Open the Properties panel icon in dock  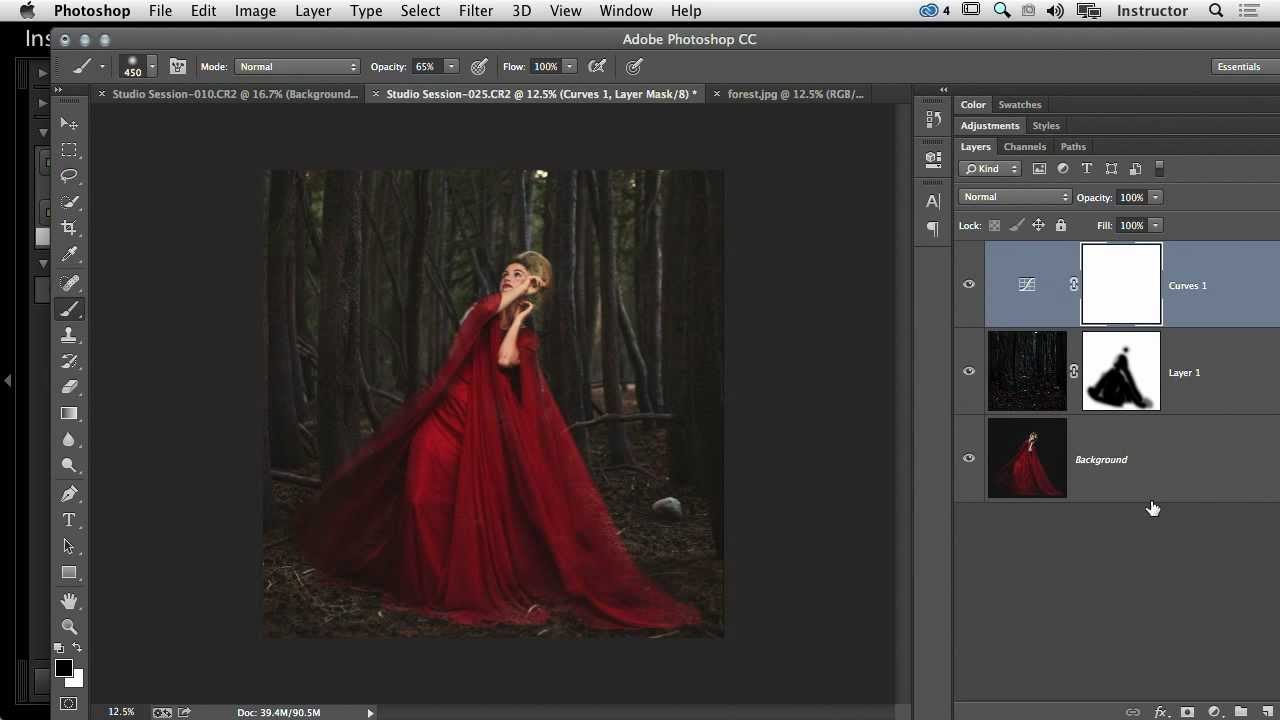(x=933, y=158)
